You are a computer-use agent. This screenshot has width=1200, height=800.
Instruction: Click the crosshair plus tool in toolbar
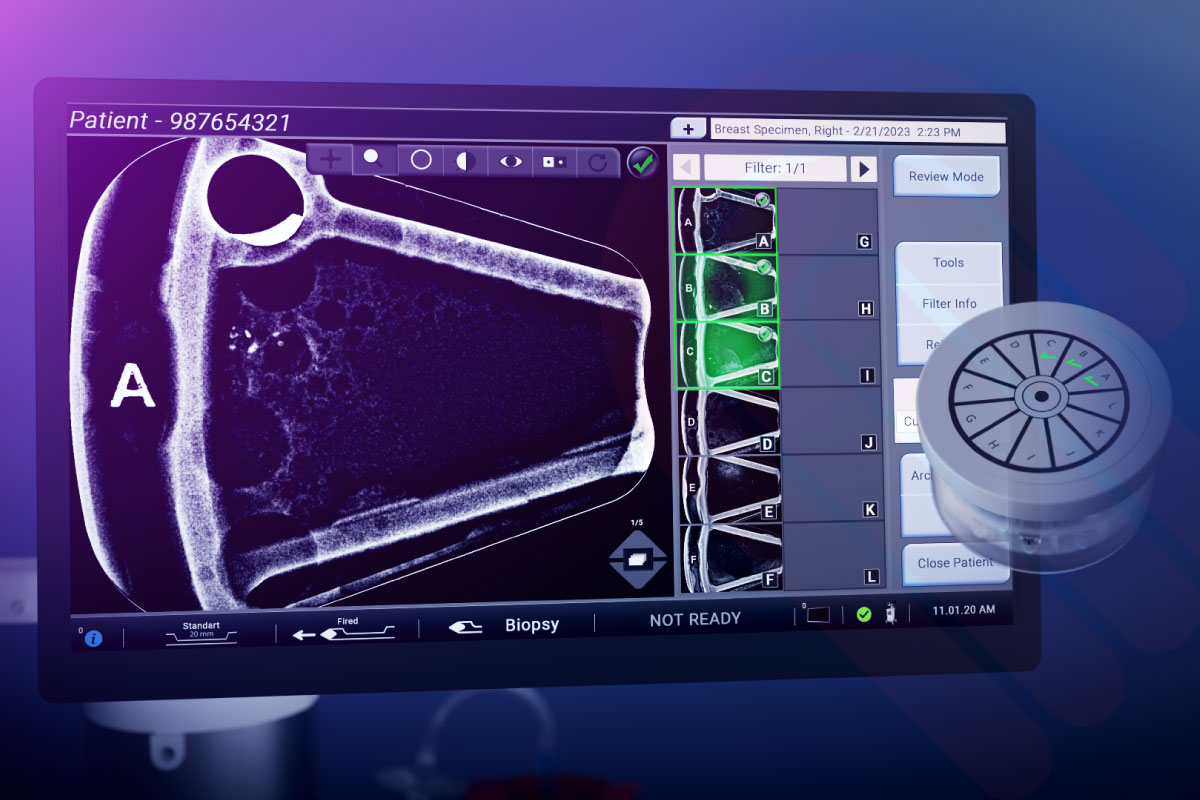331,158
